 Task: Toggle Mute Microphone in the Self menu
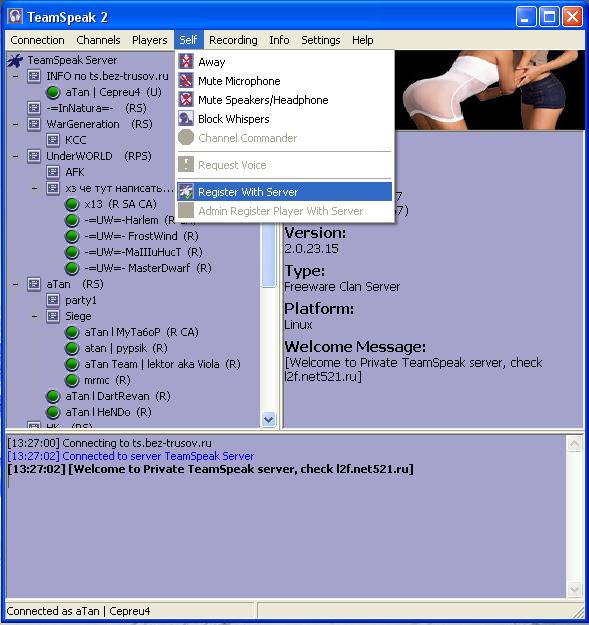(x=285, y=81)
